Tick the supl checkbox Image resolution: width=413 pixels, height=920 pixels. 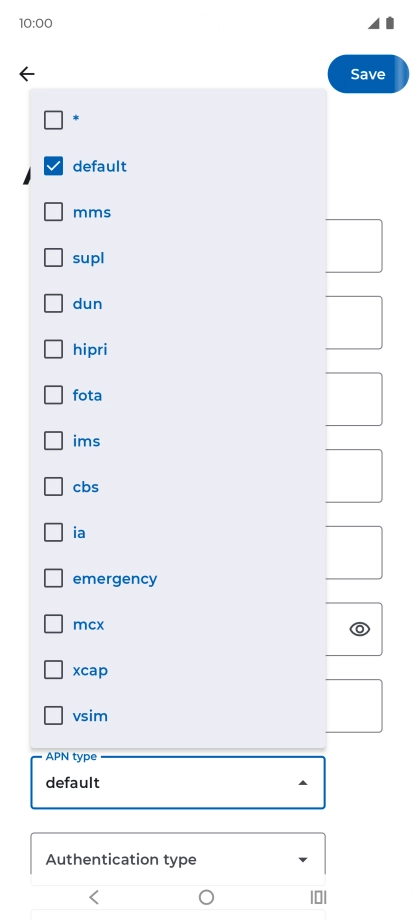(53, 258)
